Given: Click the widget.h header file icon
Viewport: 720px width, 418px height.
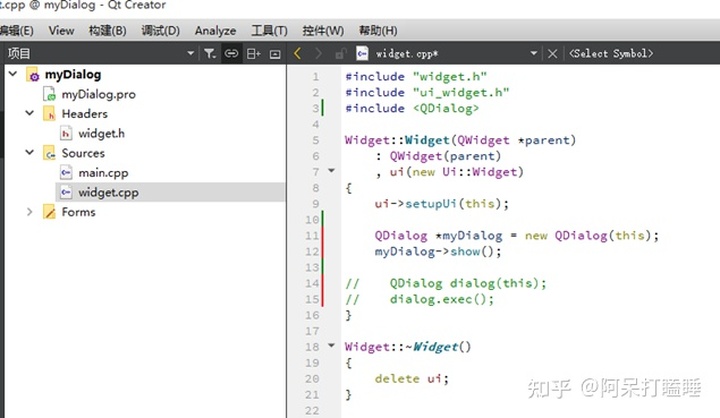Looking at the screenshot, I should click(x=66, y=134).
